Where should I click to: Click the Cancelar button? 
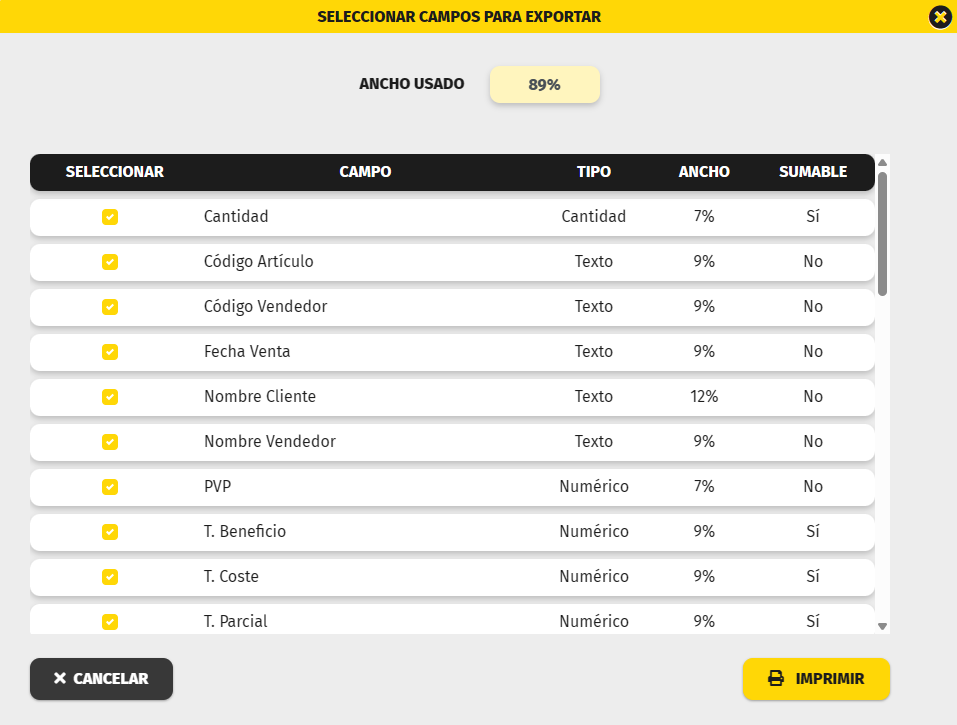tap(101, 679)
